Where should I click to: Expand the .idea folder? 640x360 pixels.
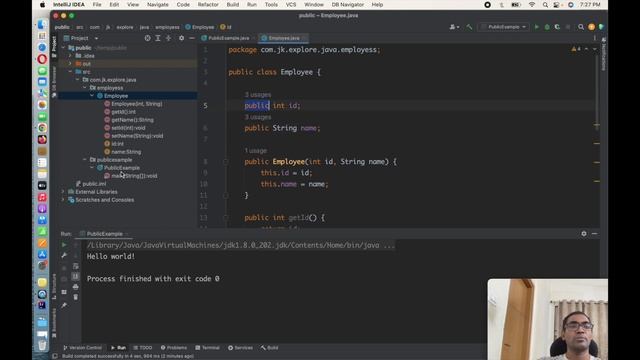70,56
